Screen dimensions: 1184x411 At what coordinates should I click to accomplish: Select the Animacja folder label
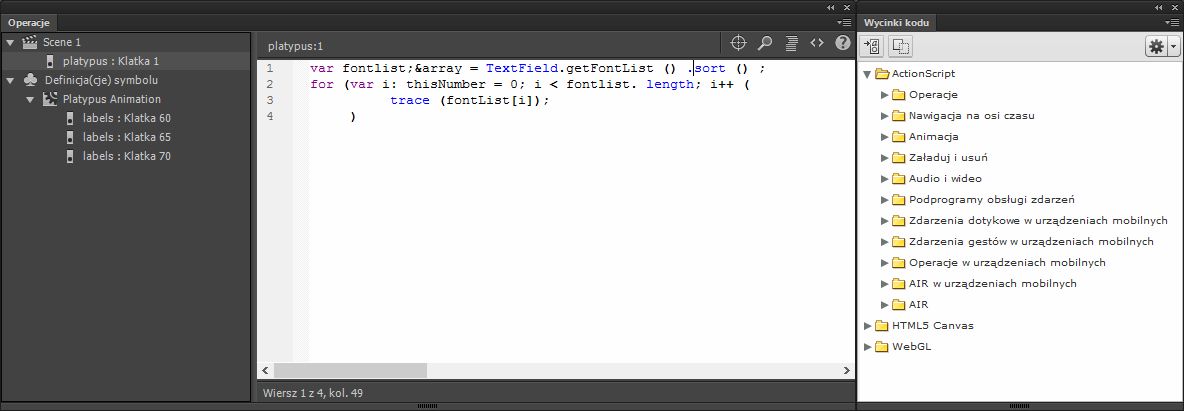(934, 137)
